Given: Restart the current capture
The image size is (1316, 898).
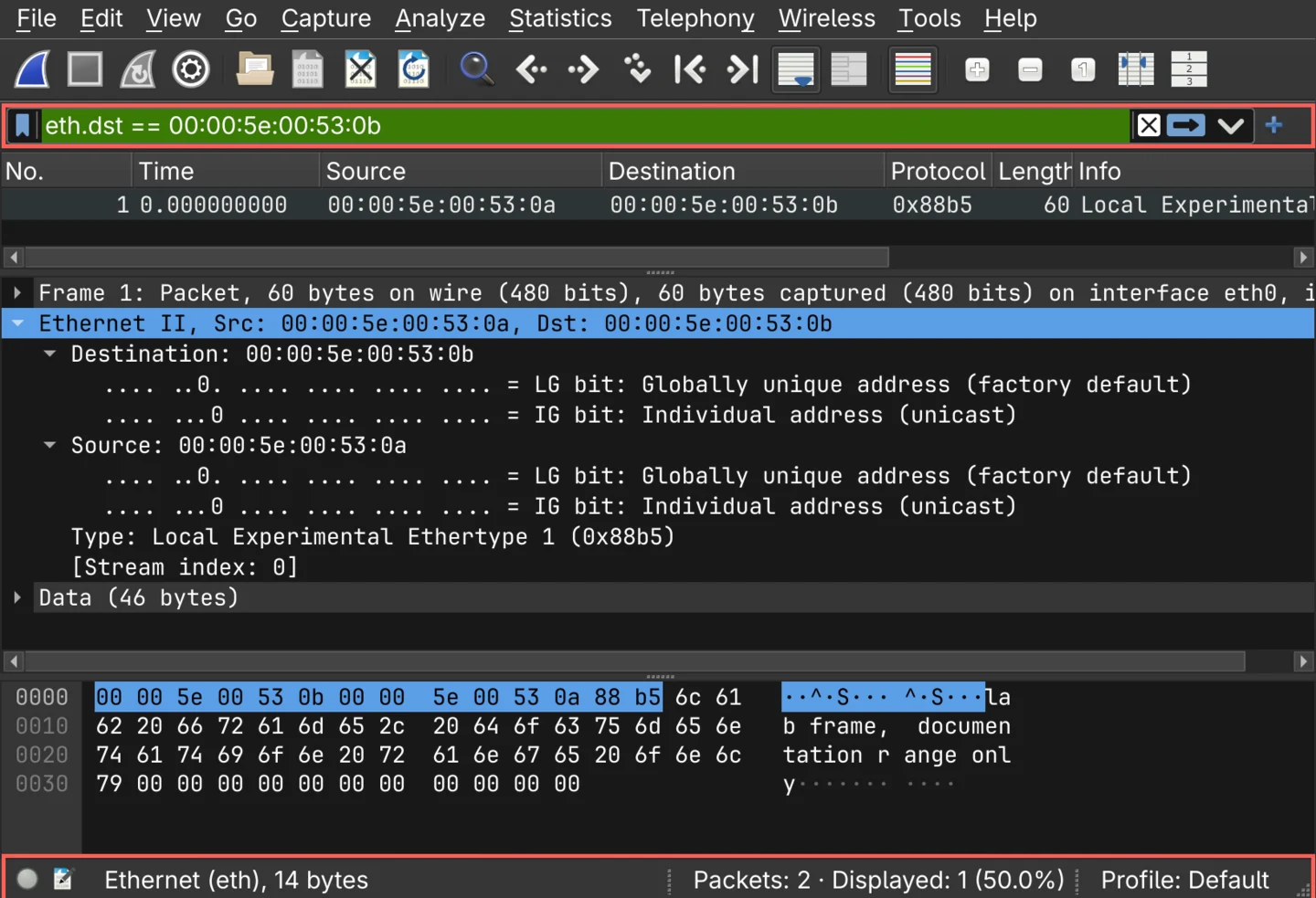Looking at the screenshot, I should pos(138,69).
